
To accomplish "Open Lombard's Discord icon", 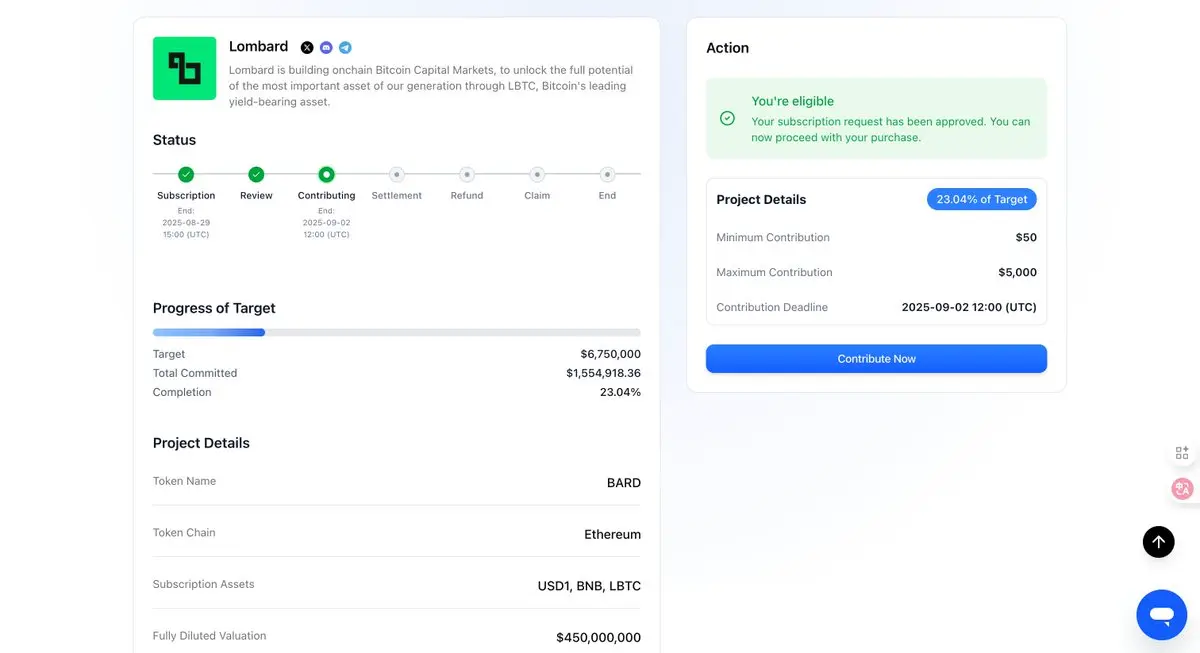I will click(x=326, y=48).
